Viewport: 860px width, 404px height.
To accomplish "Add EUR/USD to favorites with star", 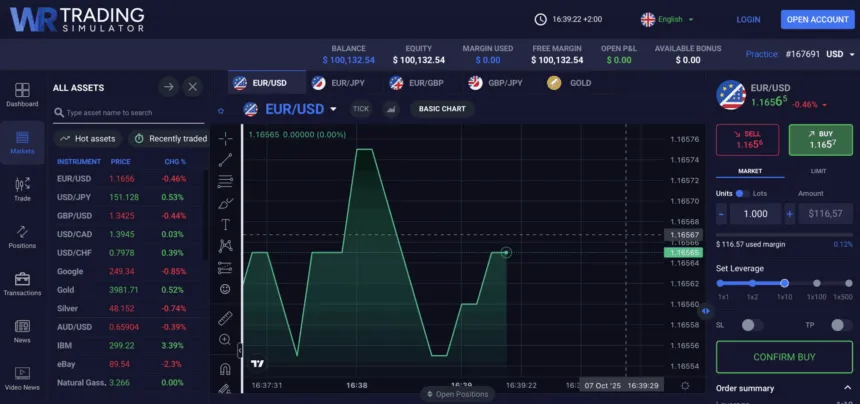I will click(x=221, y=110).
